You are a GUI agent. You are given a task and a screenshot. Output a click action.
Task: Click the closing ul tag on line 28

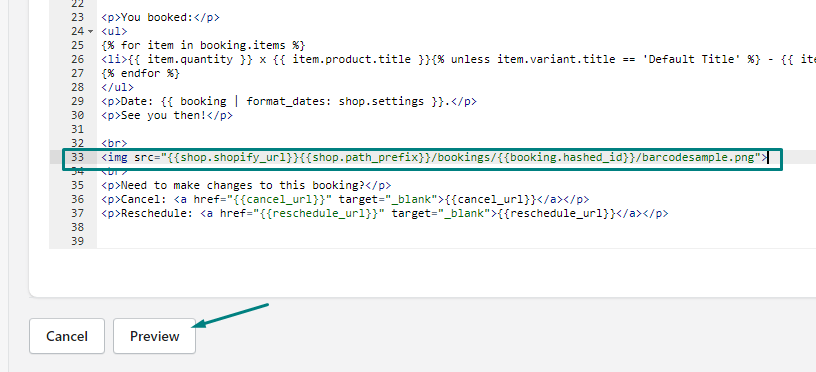[118, 87]
